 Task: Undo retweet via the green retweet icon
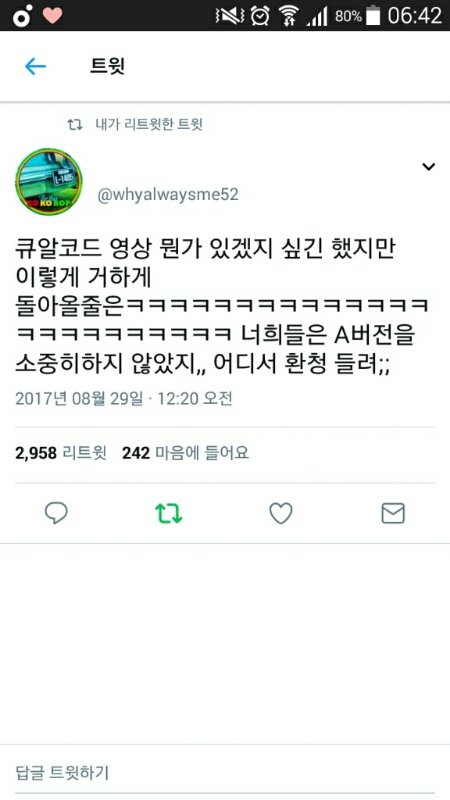(x=169, y=514)
